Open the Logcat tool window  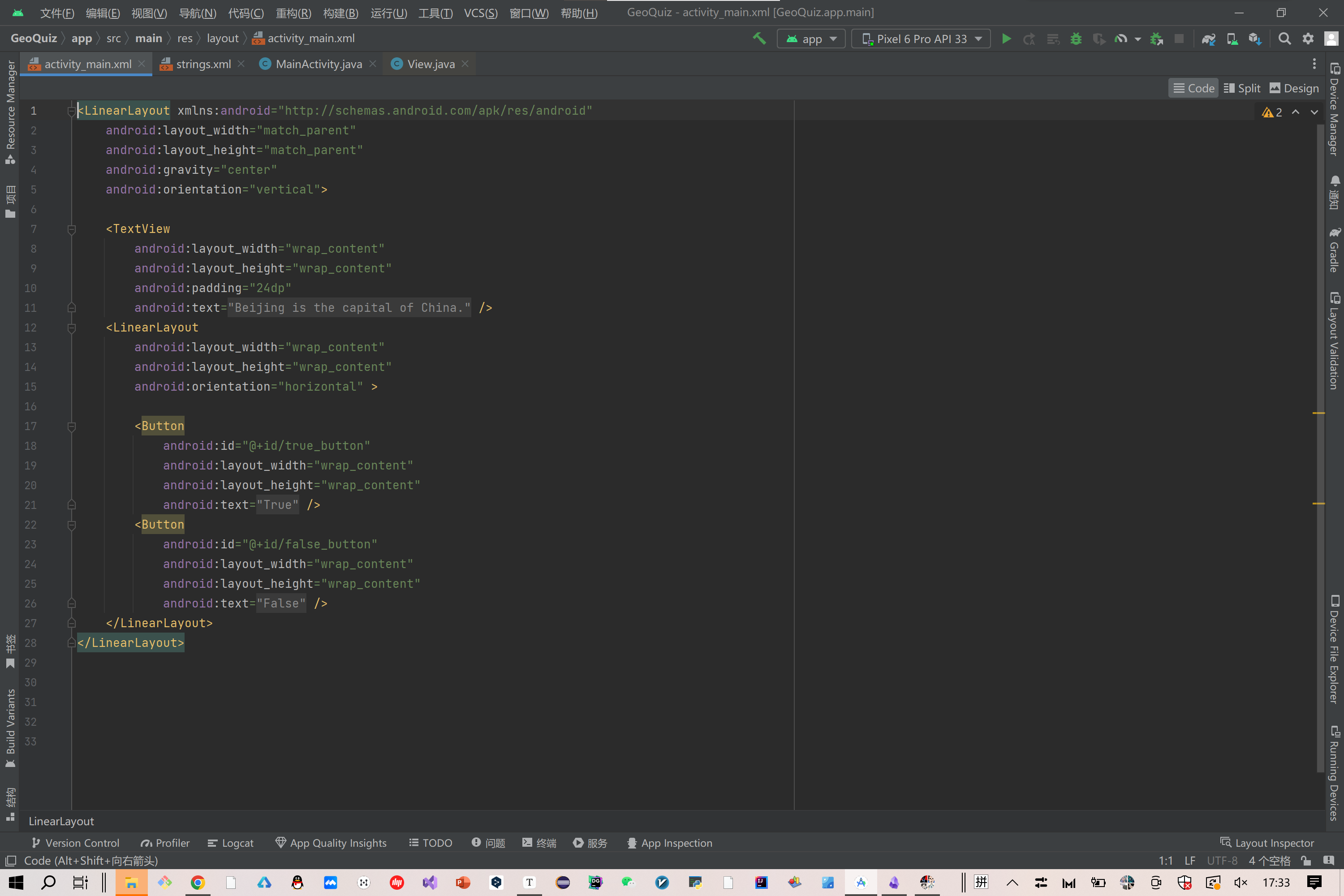point(230,843)
